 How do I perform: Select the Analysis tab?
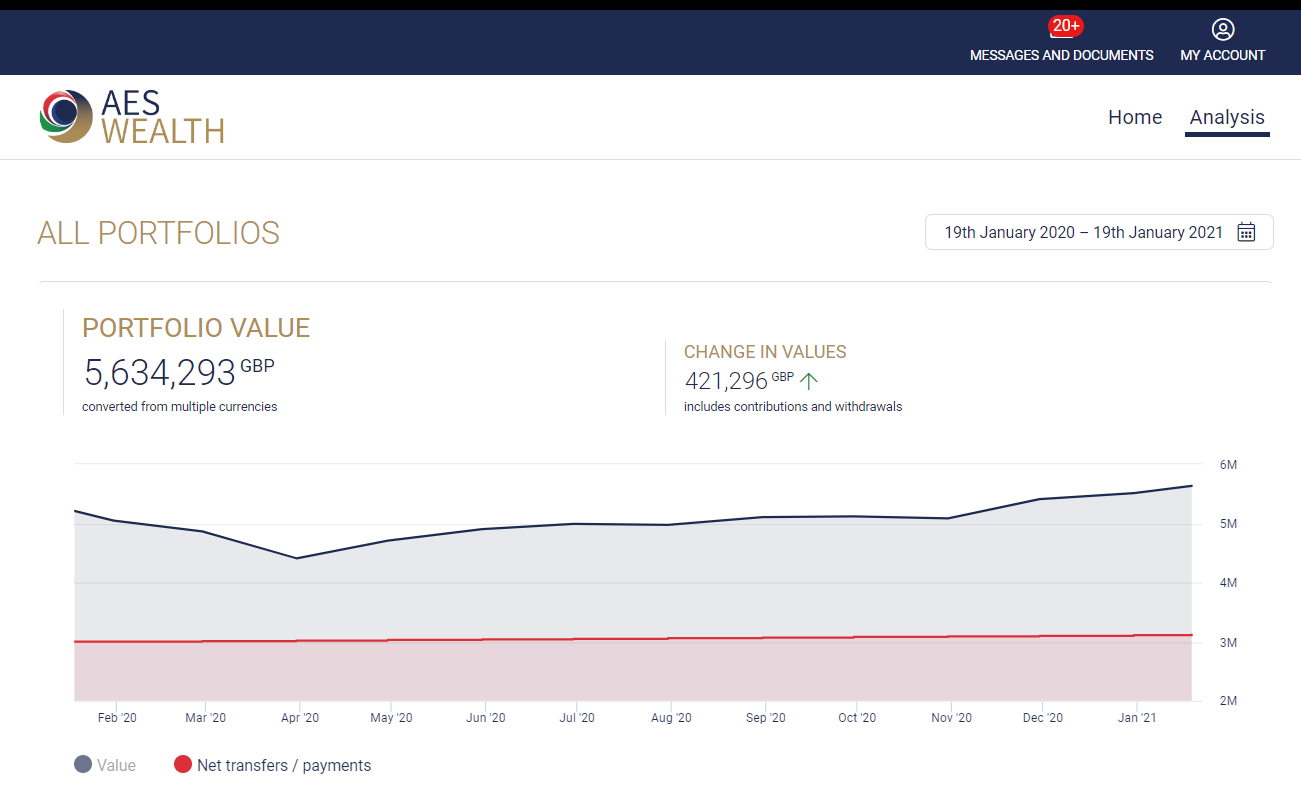click(1227, 117)
